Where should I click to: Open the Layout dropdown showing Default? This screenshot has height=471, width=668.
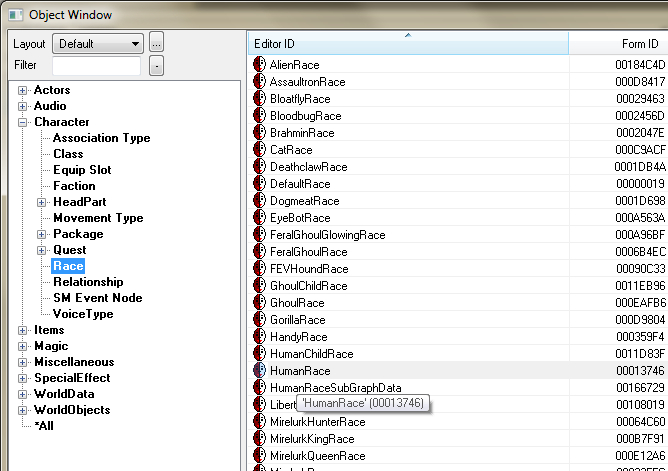(98, 43)
